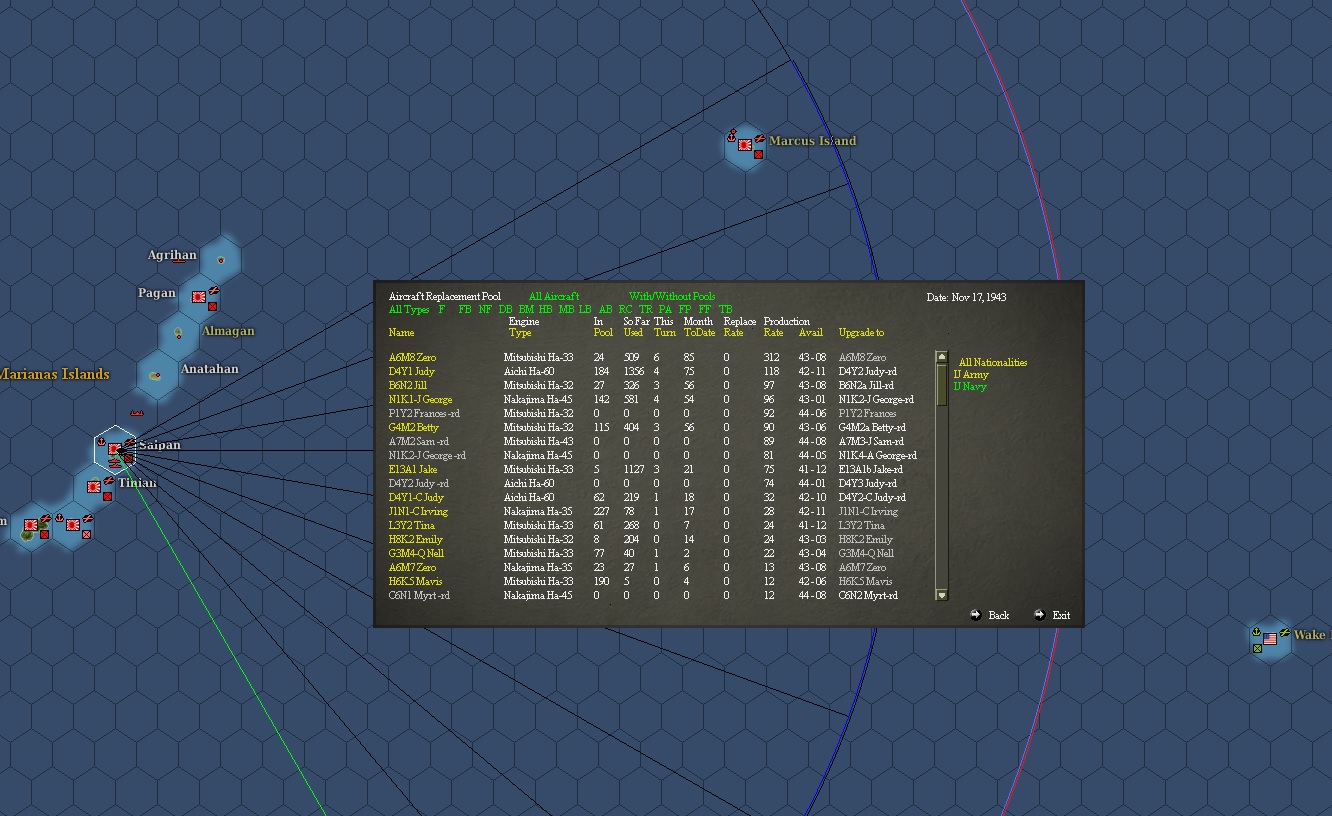The image size is (1332, 816).
Task: Click the Marcus Island airfield icon
Action: click(759, 139)
